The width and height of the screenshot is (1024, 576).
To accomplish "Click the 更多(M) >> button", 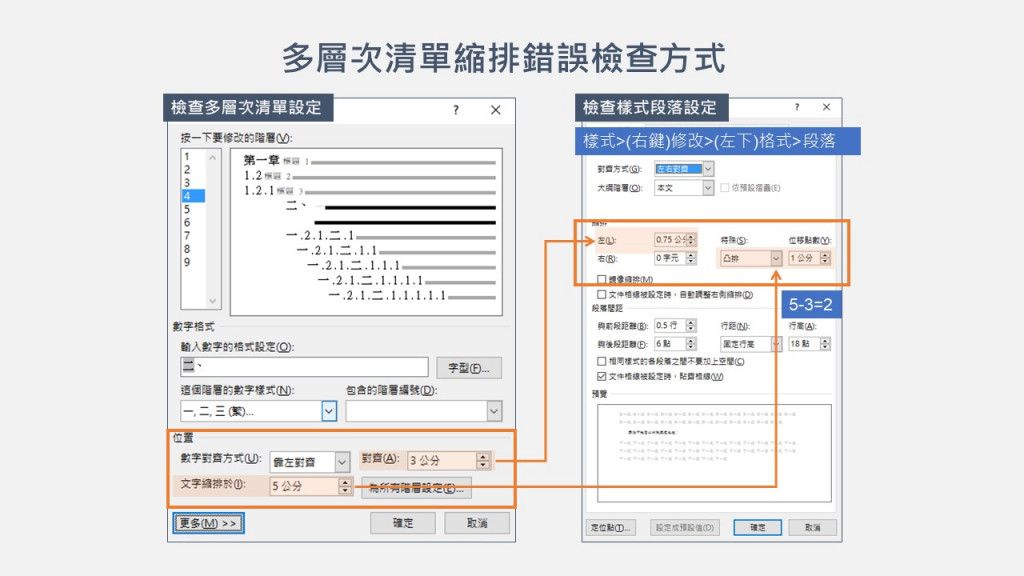I will coord(208,523).
